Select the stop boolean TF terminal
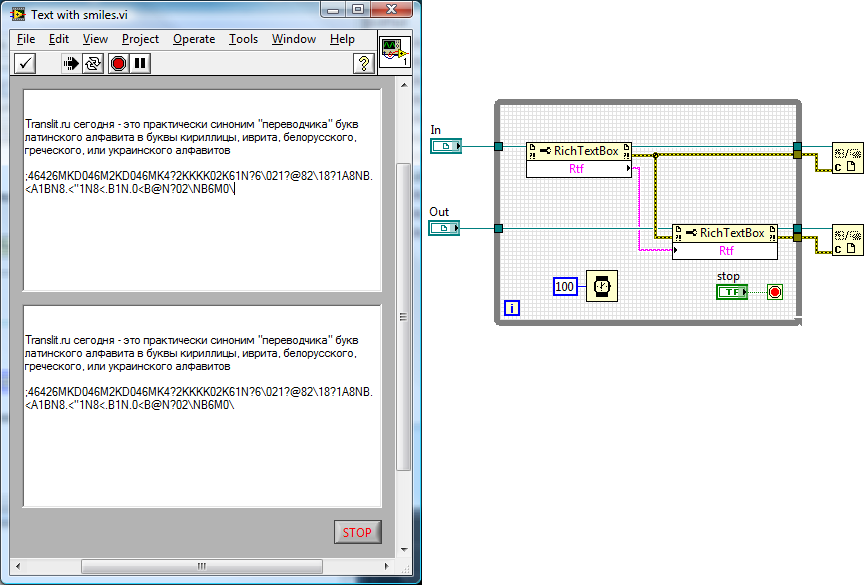 coord(732,291)
